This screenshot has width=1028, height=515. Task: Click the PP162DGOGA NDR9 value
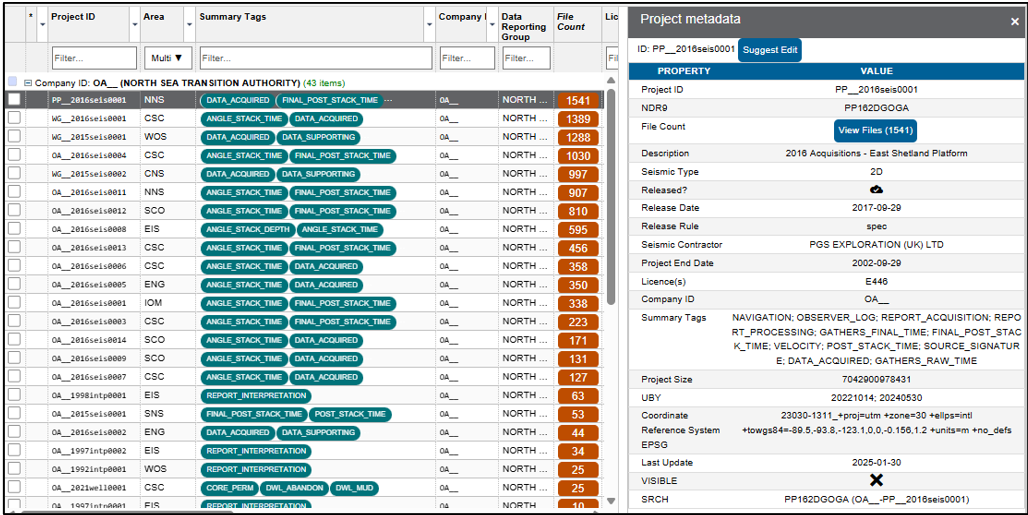pyautogui.click(x=876, y=107)
